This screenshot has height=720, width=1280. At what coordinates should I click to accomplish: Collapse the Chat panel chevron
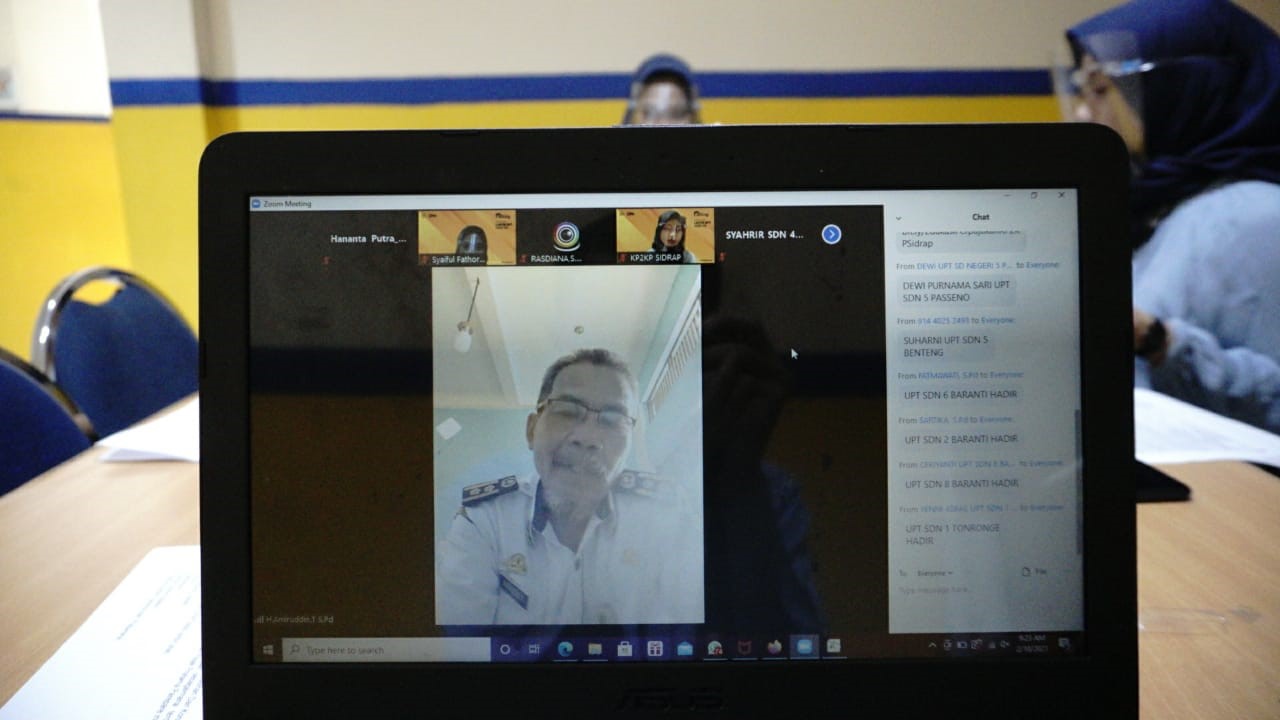898,217
